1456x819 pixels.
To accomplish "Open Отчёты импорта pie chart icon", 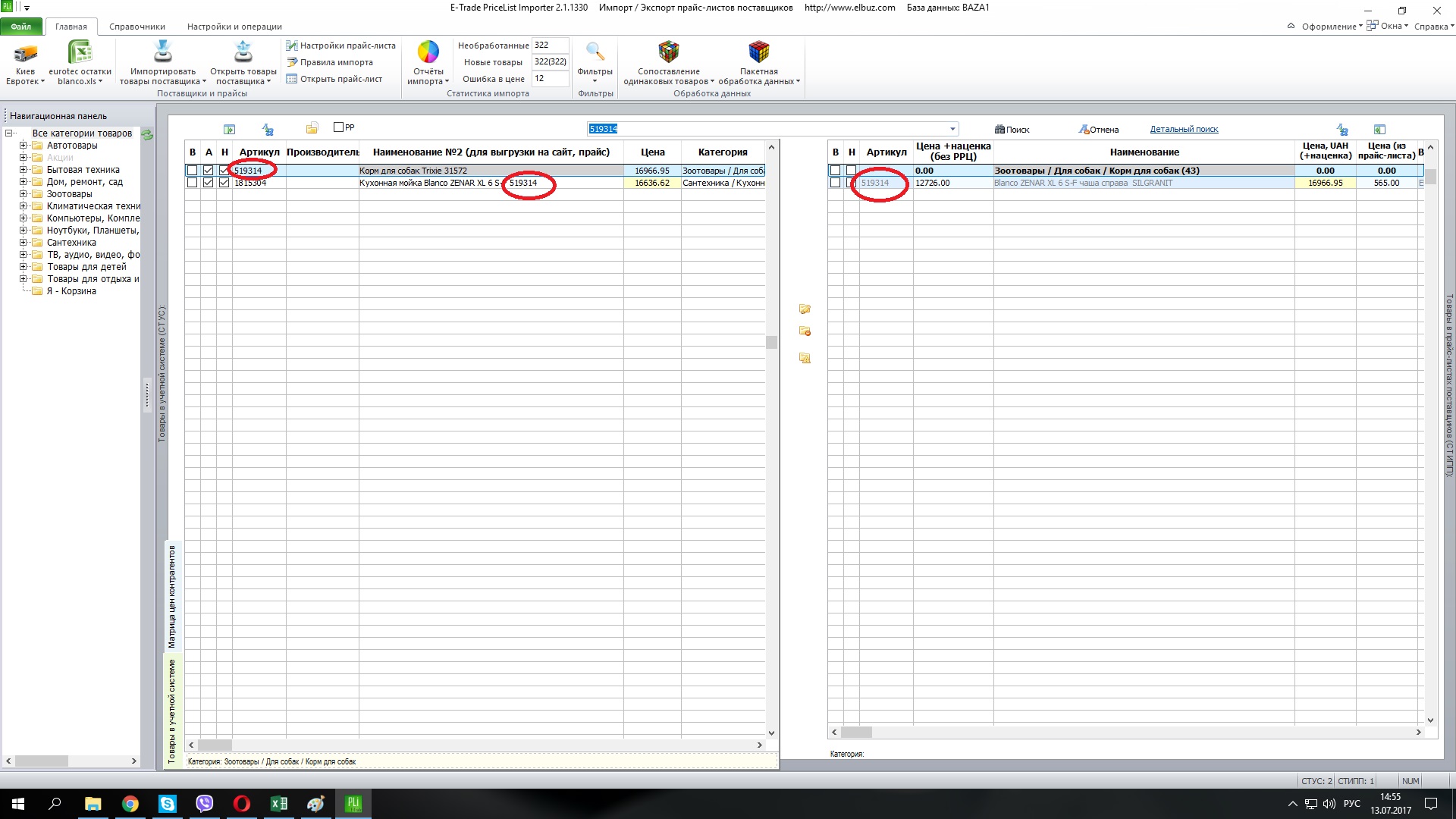I will tap(428, 52).
